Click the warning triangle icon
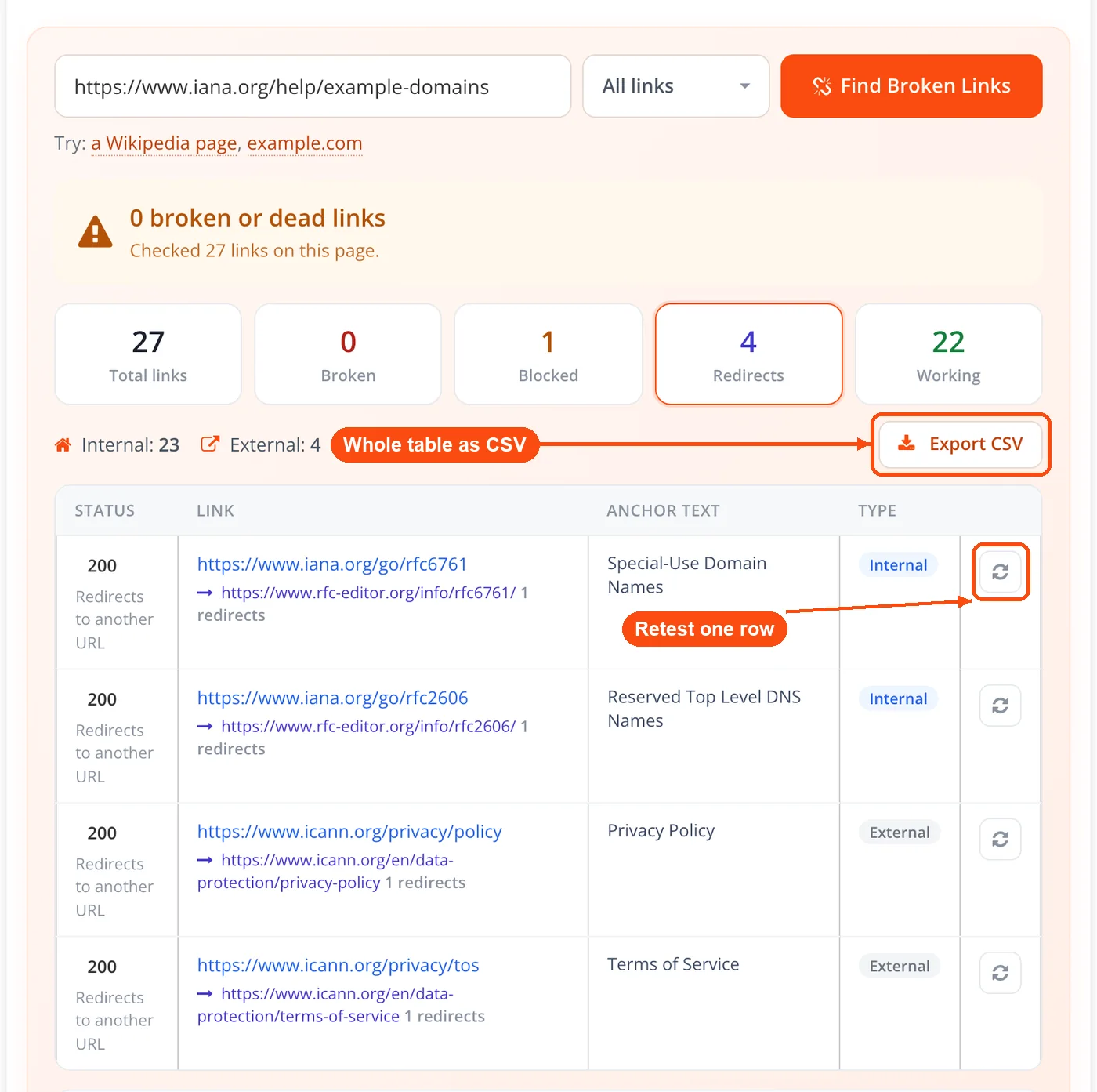 pos(96,231)
